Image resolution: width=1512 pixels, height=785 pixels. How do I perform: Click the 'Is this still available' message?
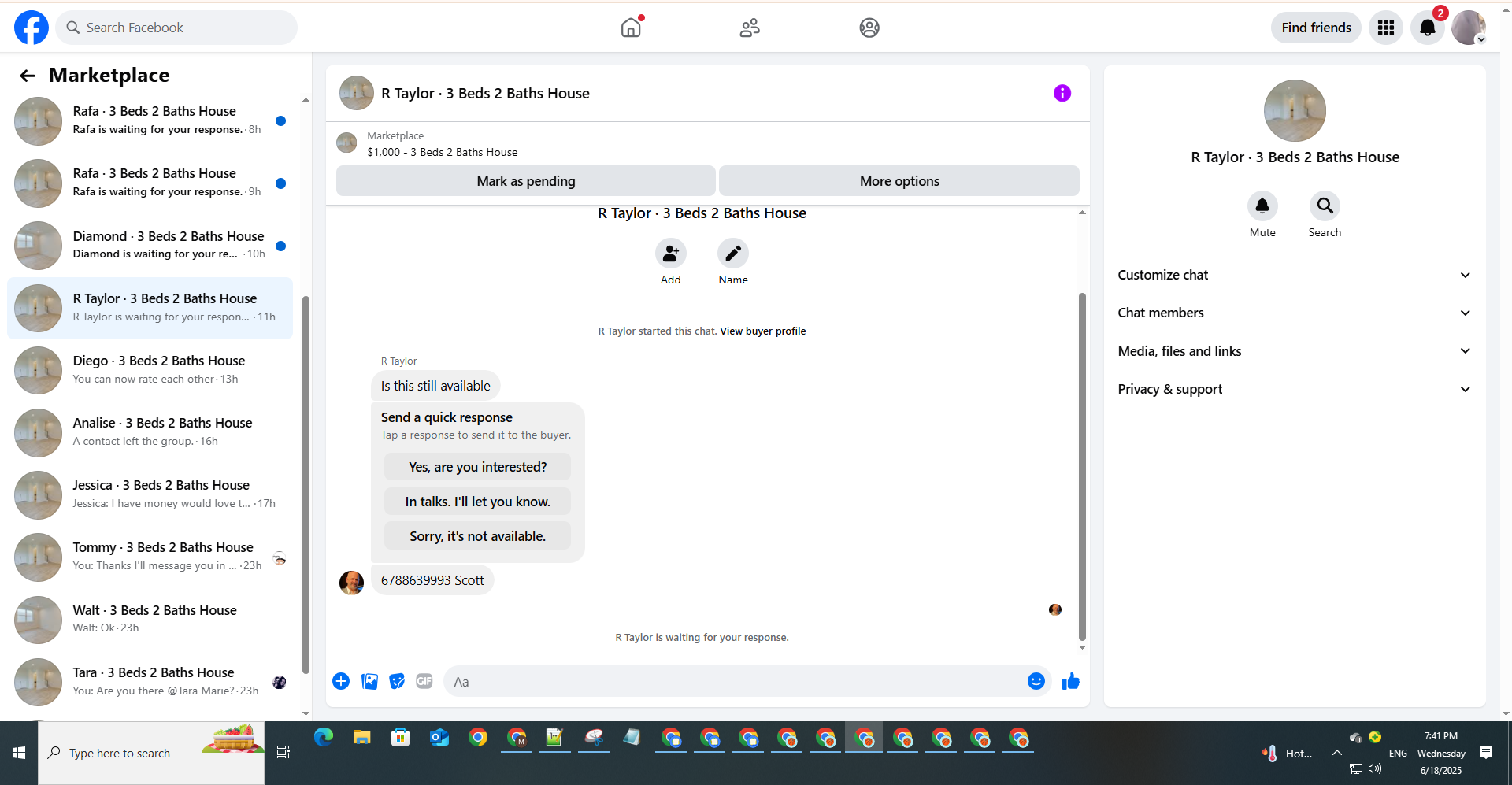(x=435, y=386)
